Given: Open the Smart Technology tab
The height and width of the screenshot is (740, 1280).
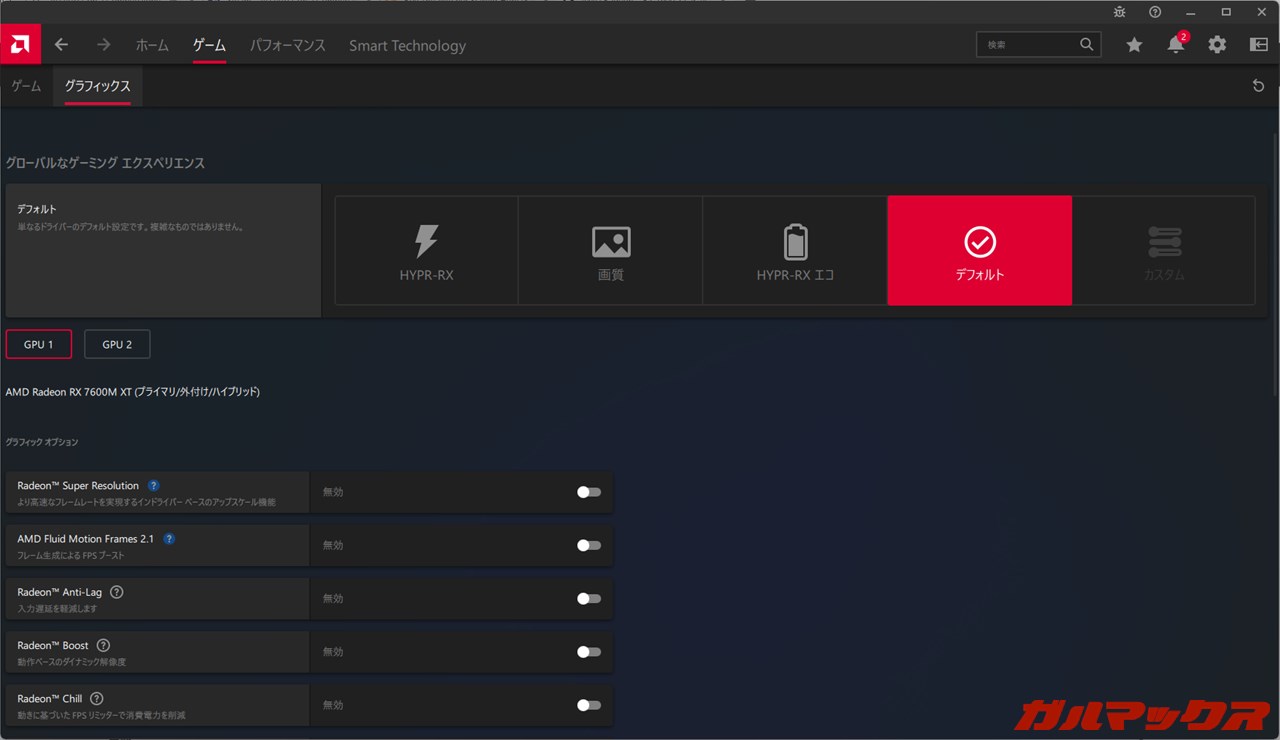Looking at the screenshot, I should tap(407, 46).
